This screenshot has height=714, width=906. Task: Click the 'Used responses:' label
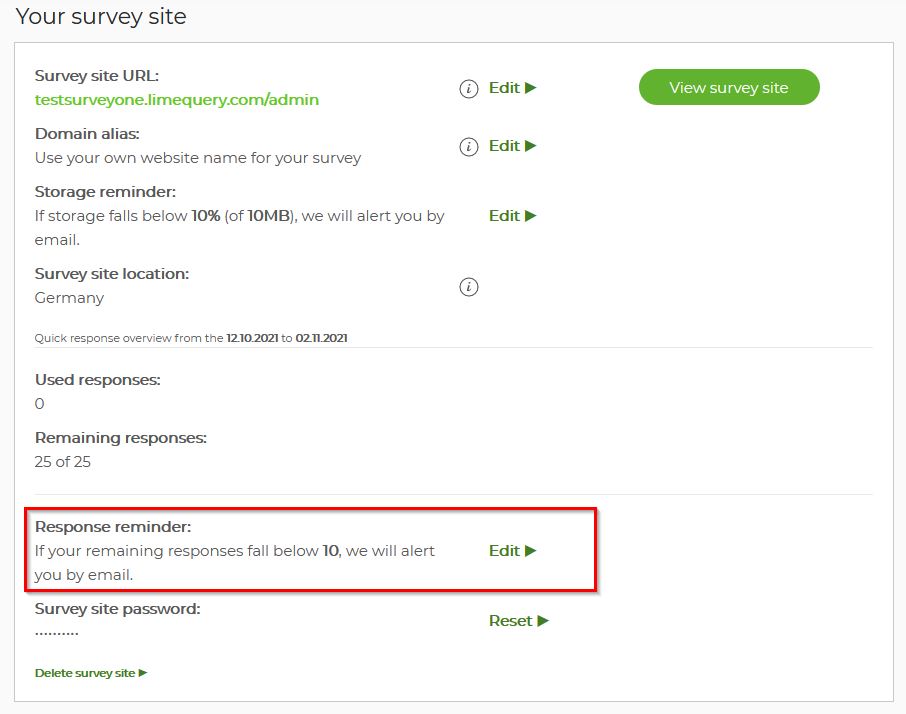click(x=98, y=380)
